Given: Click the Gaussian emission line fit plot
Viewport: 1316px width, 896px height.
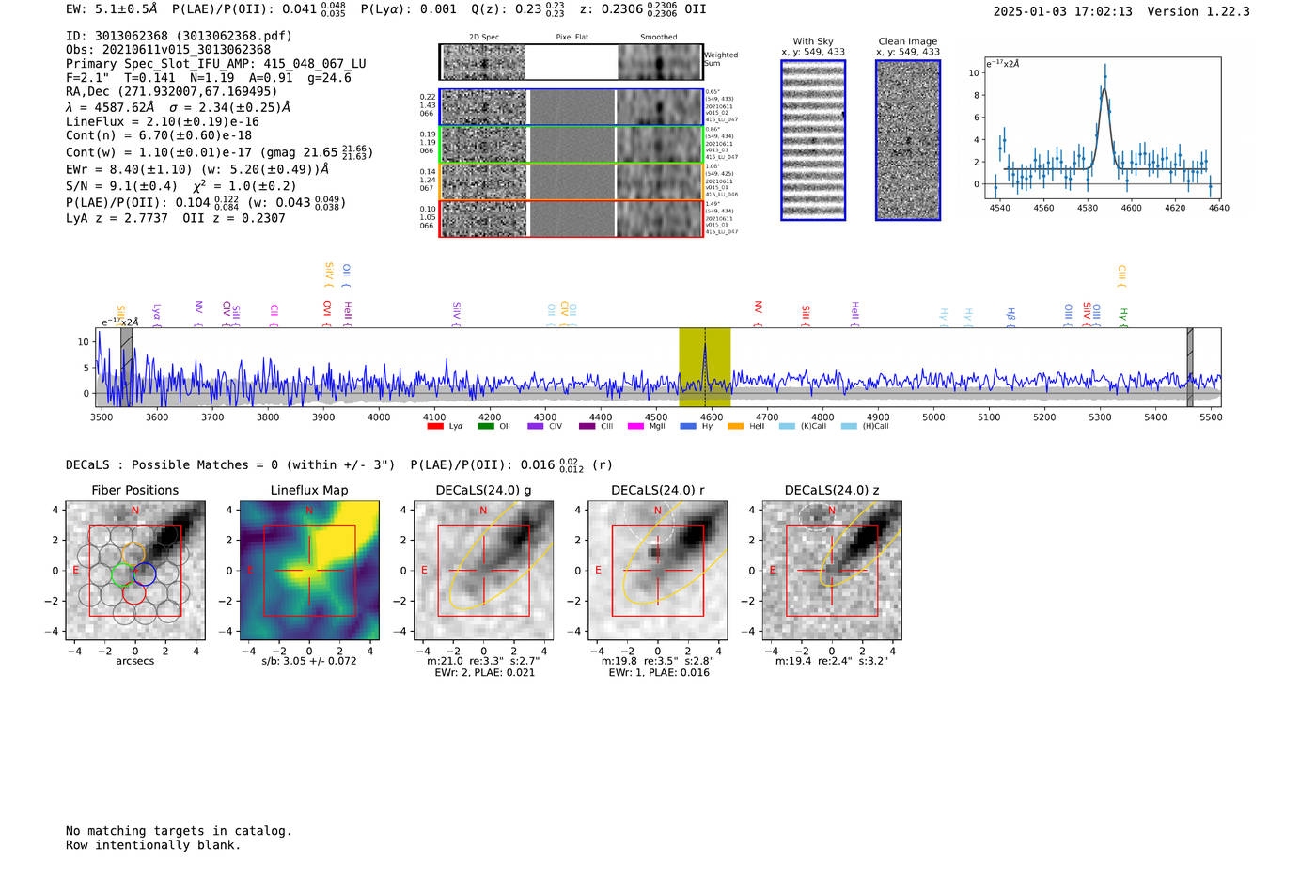Looking at the screenshot, I should point(1102,130).
